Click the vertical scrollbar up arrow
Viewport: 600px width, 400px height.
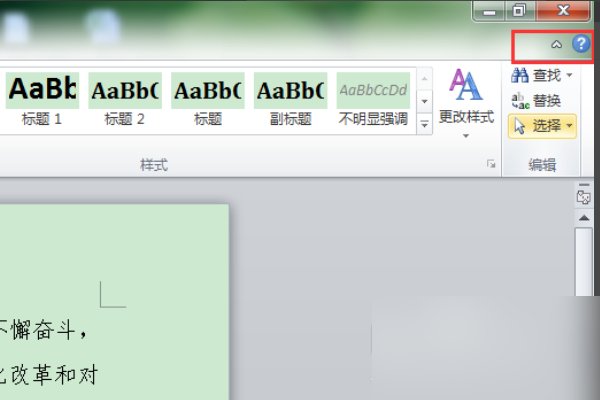pyautogui.click(x=584, y=218)
